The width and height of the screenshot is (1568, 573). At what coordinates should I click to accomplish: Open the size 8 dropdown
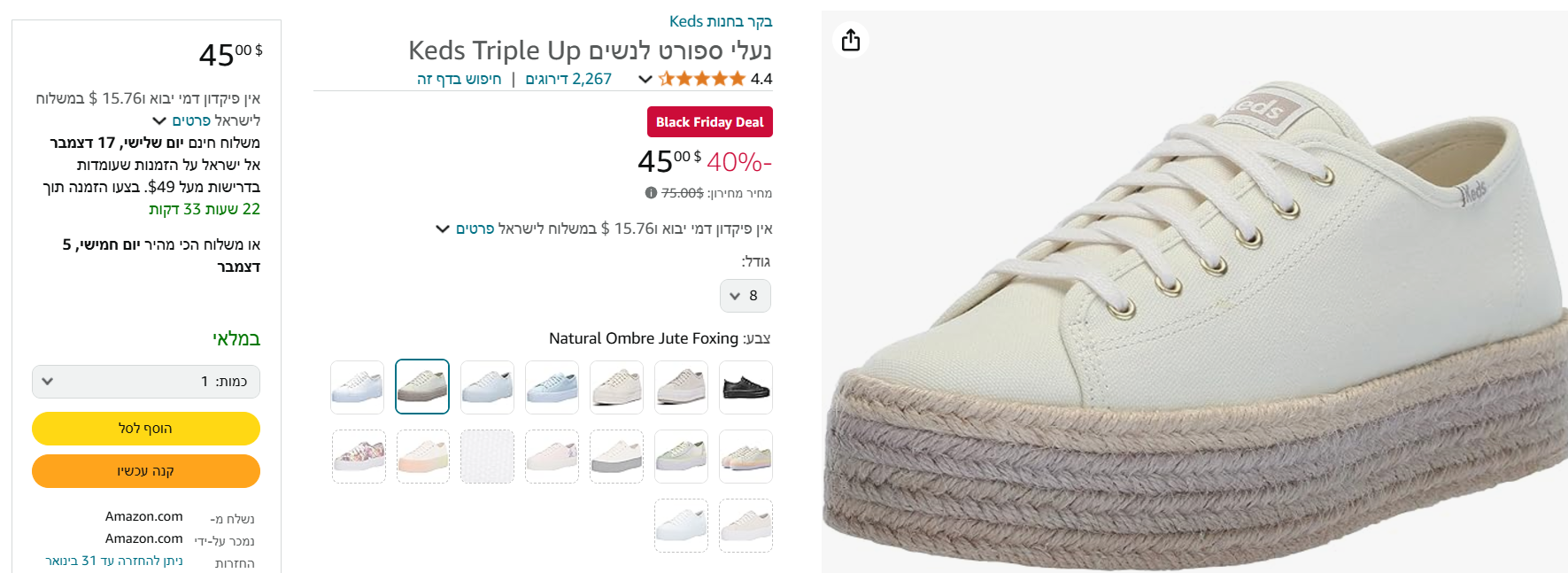745,296
